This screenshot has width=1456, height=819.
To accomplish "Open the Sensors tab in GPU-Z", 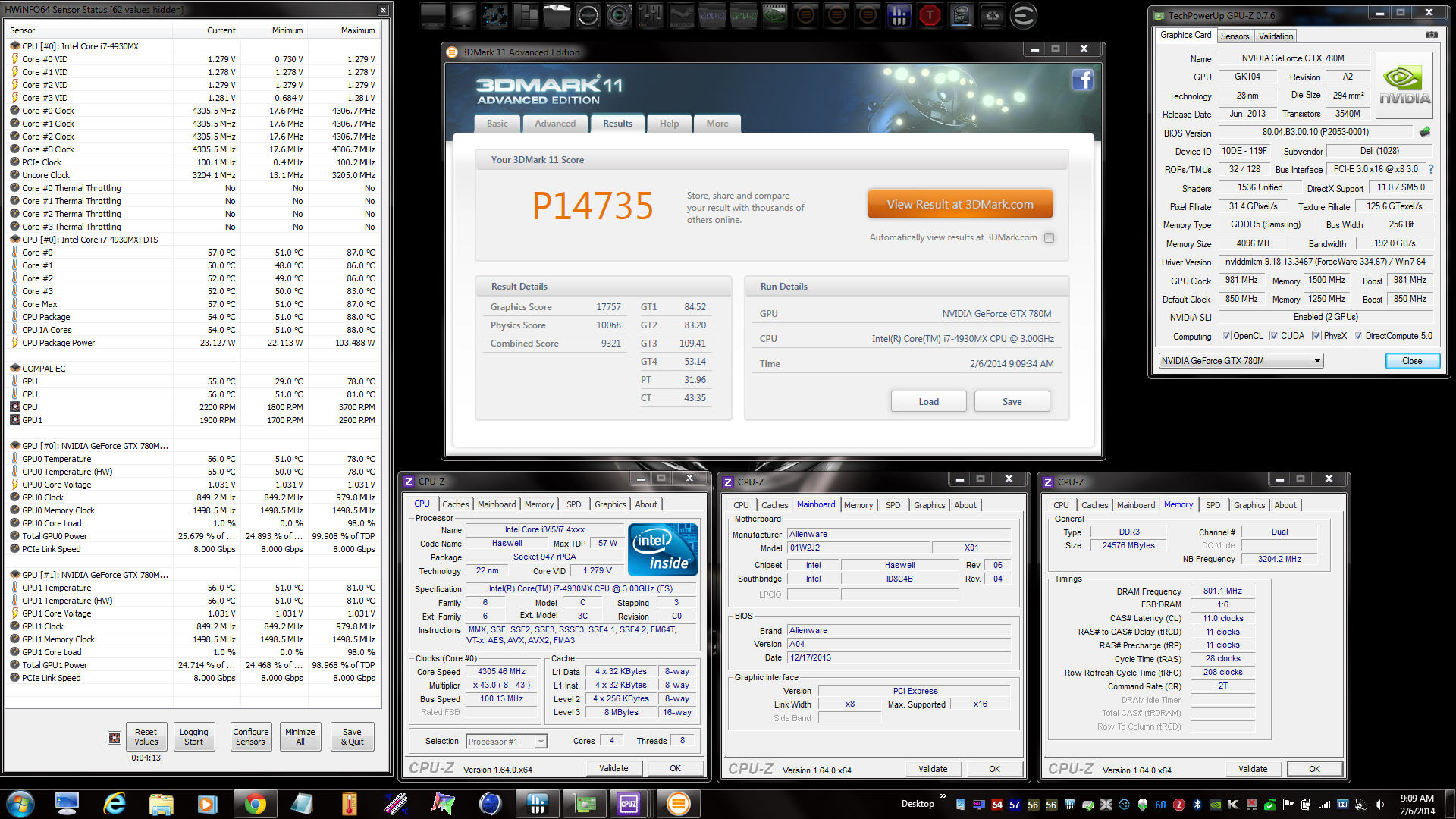I will point(1235,36).
